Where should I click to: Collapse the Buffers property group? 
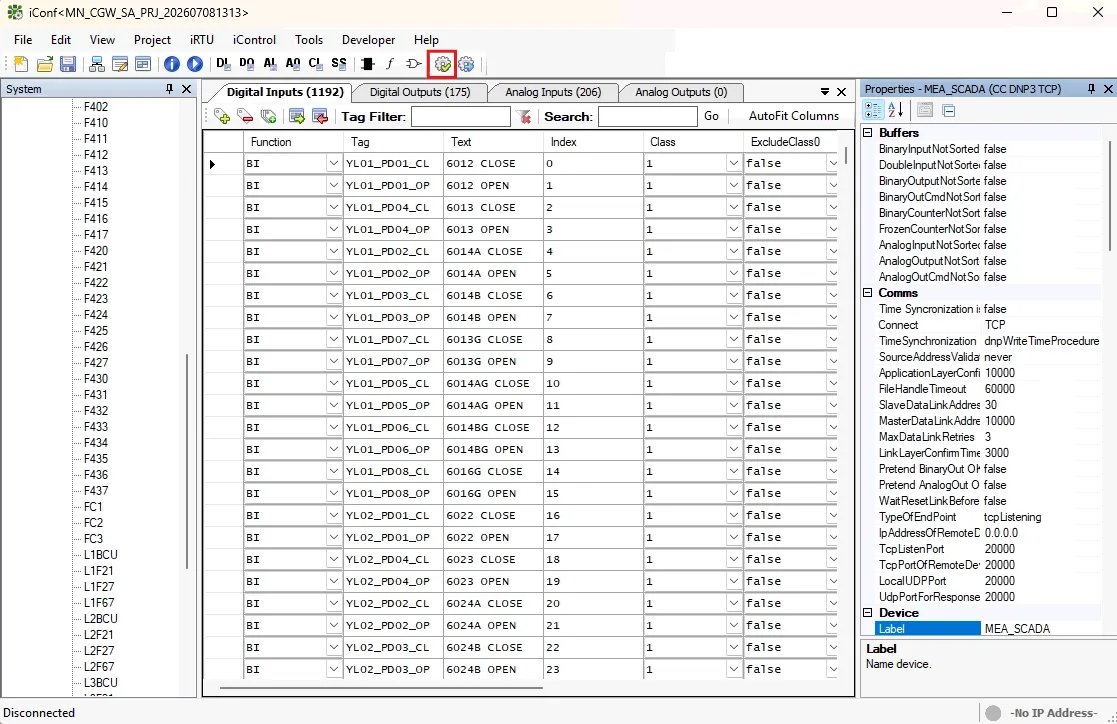coord(868,133)
